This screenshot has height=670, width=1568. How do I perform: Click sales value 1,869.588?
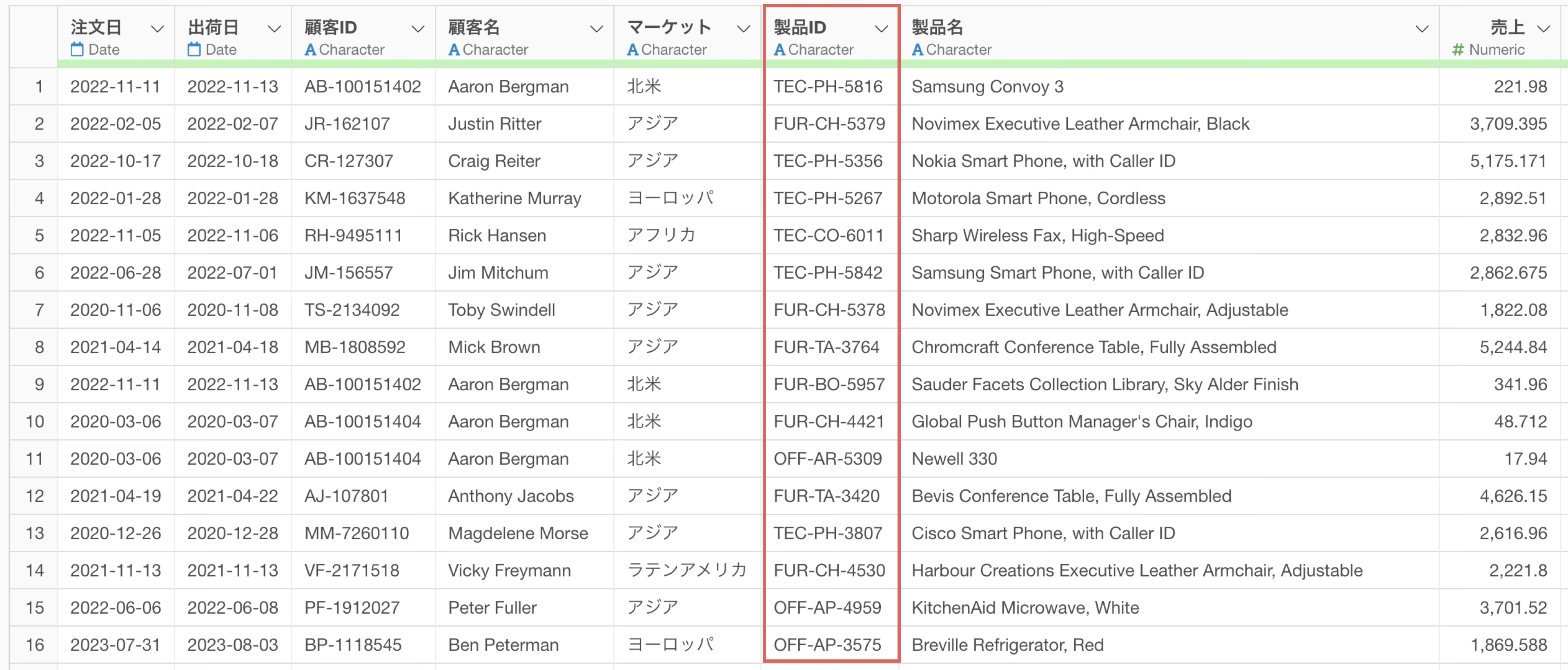[1508, 645]
